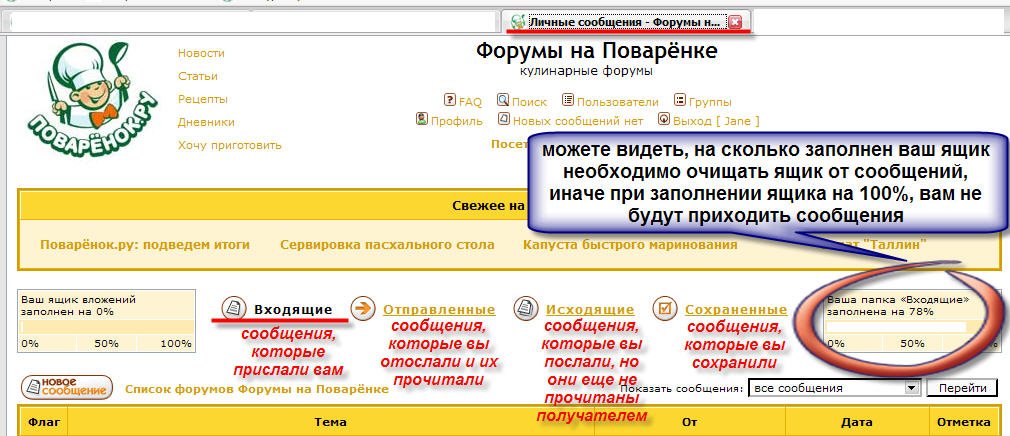Click the Группы groups icon

680,101
